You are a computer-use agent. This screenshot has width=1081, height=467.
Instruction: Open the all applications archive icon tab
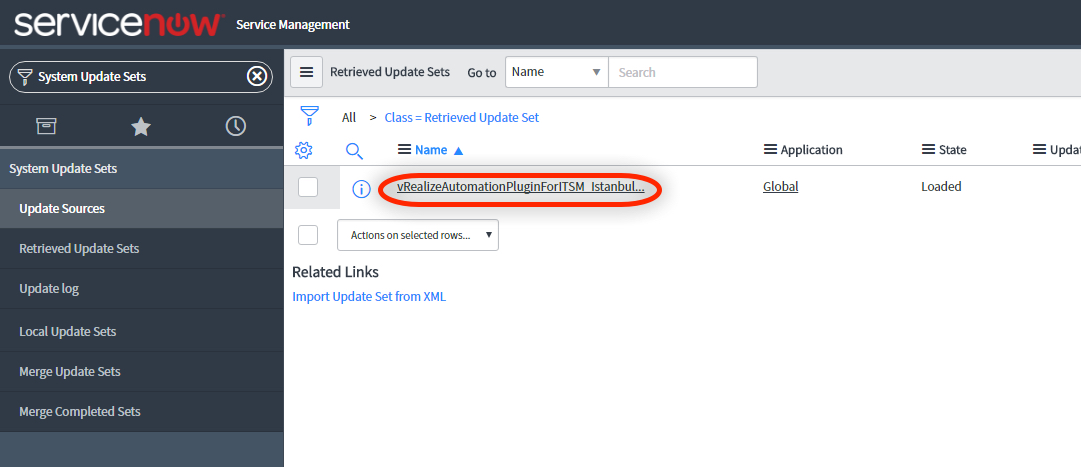[46, 126]
